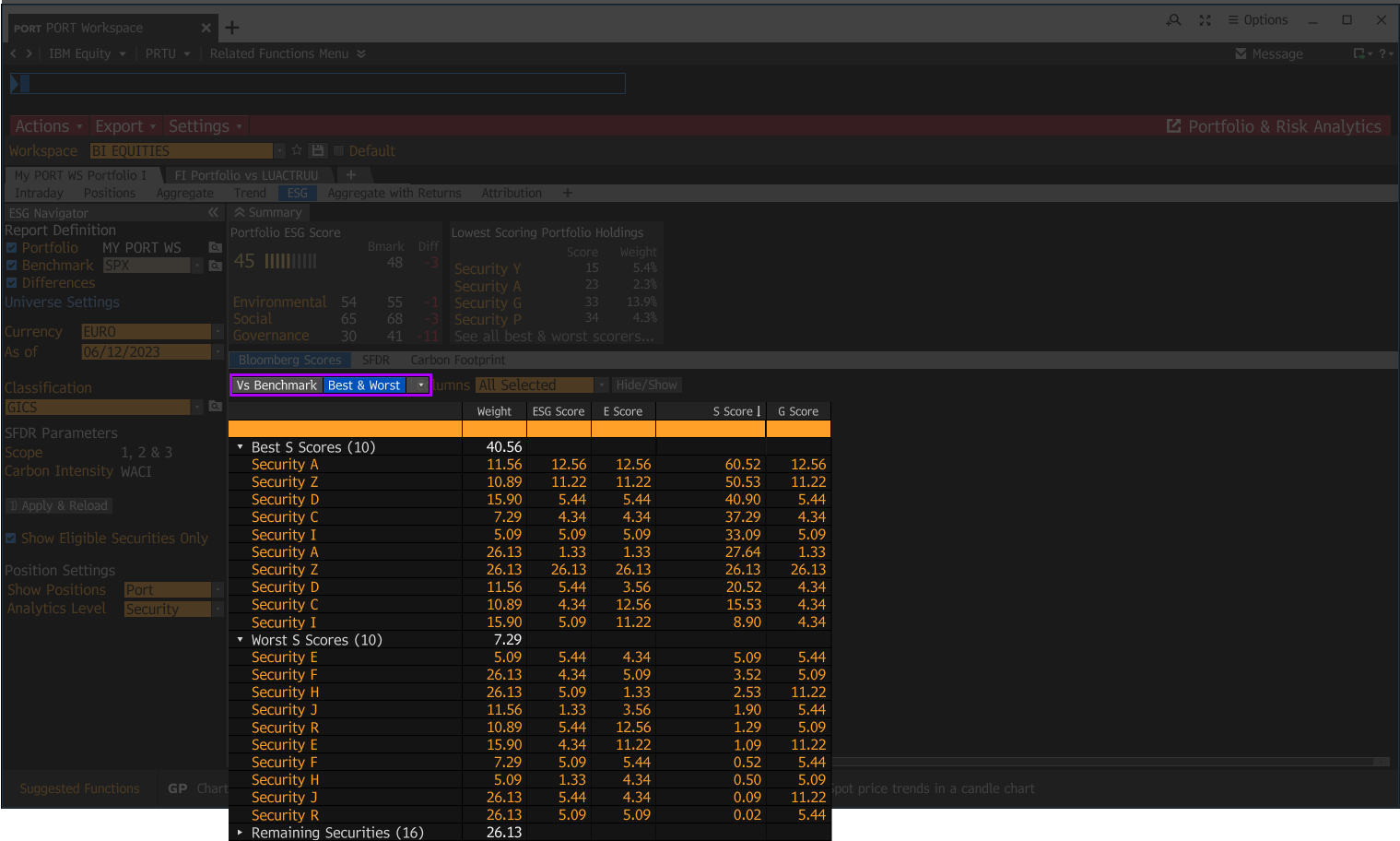This screenshot has width=1400, height=841.
Task: Switch to the SFDR tab
Action: point(375,360)
